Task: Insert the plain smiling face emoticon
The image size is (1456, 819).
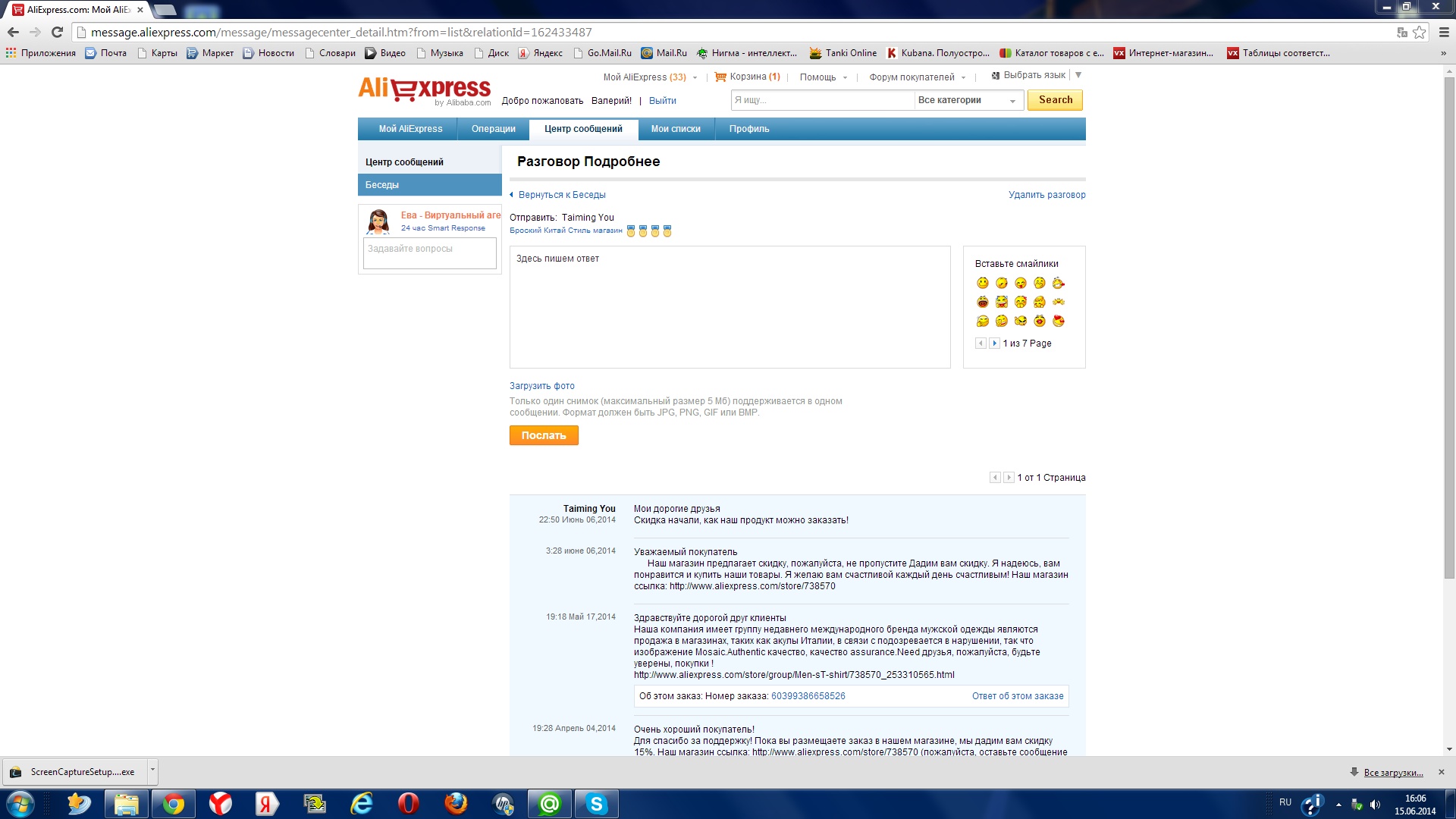Action: pyautogui.click(x=983, y=283)
